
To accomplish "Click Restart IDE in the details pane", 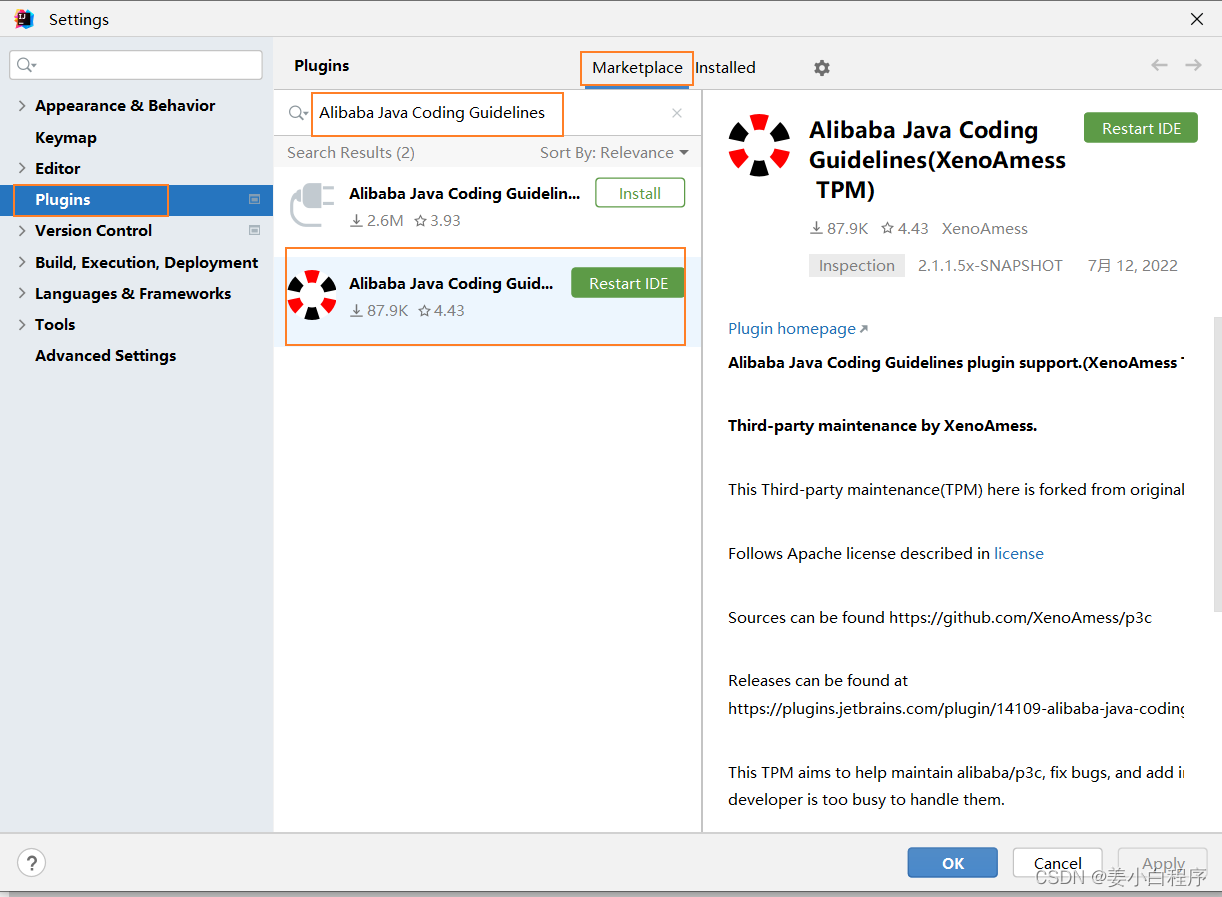I will pyautogui.click(x=1141, y=128).
